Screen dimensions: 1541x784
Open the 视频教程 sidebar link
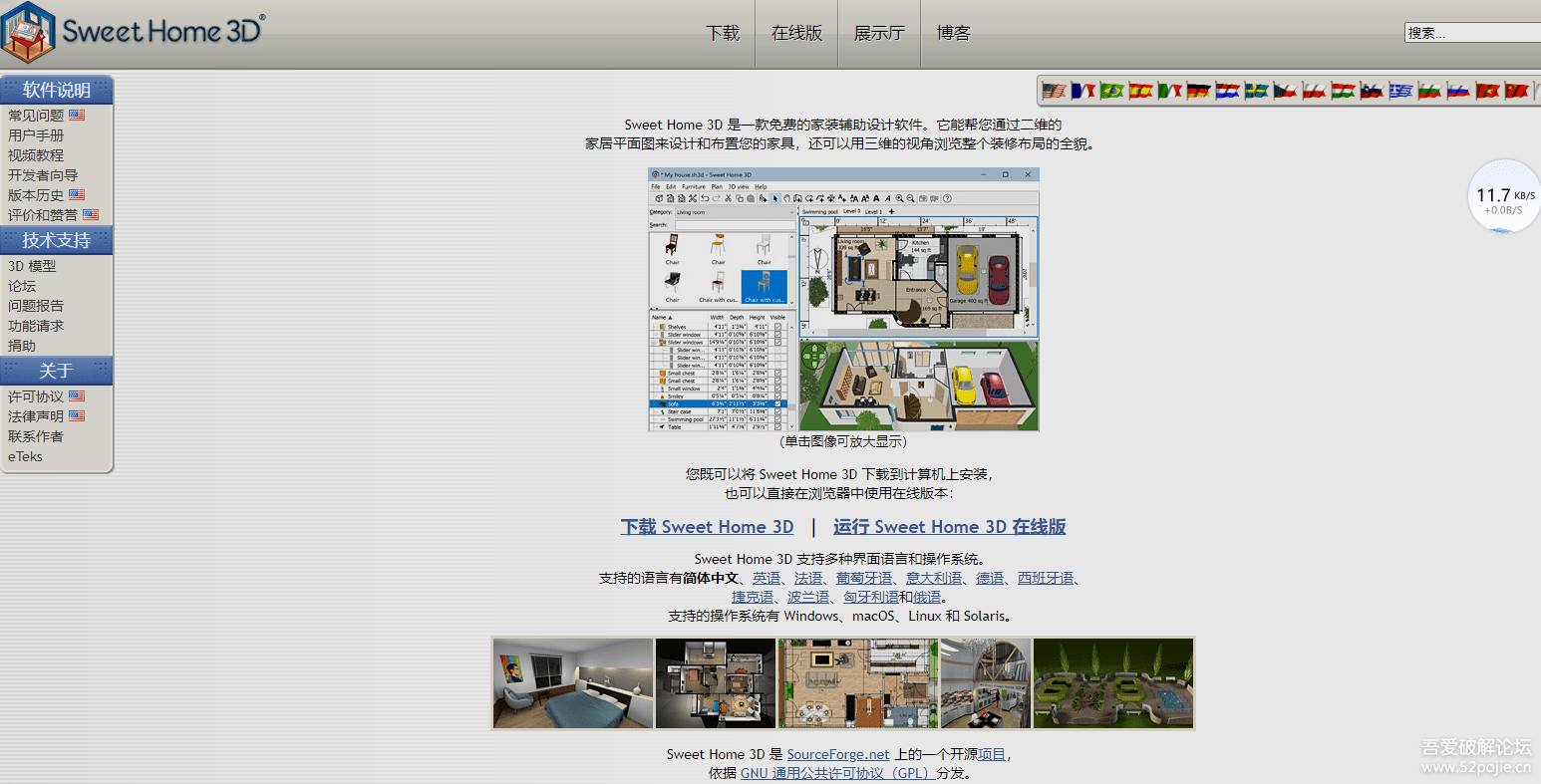[x=36, y=155]
